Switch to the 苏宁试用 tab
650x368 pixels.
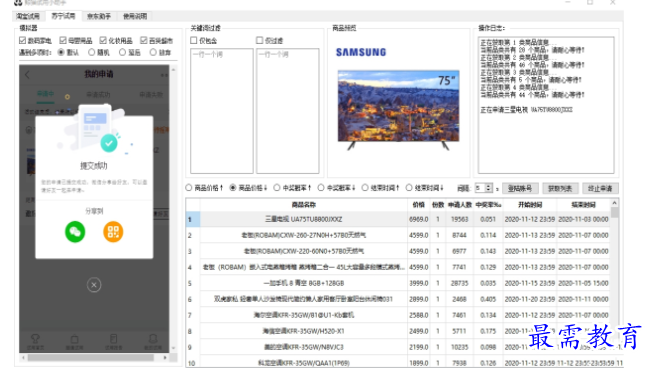[x=63, y=16]
